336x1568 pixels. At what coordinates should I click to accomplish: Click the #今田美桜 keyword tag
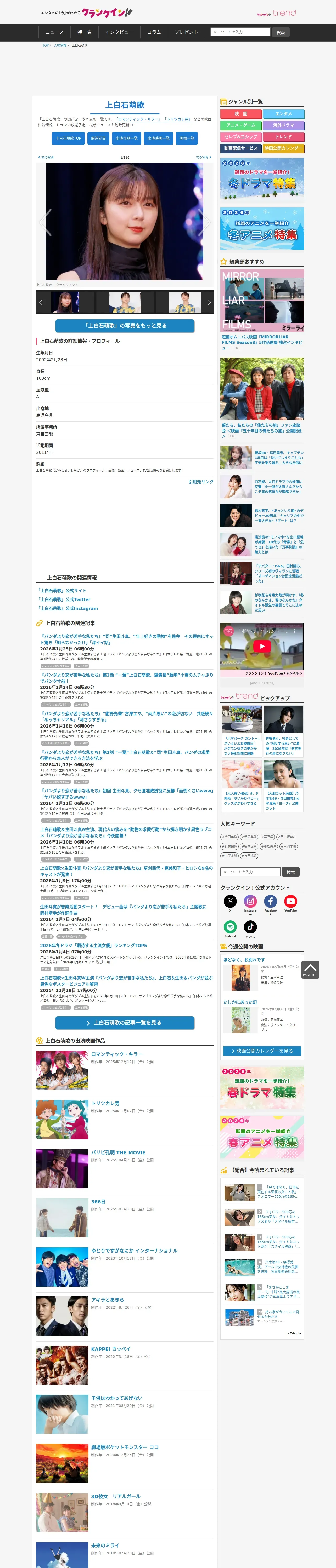click(229, 837)
